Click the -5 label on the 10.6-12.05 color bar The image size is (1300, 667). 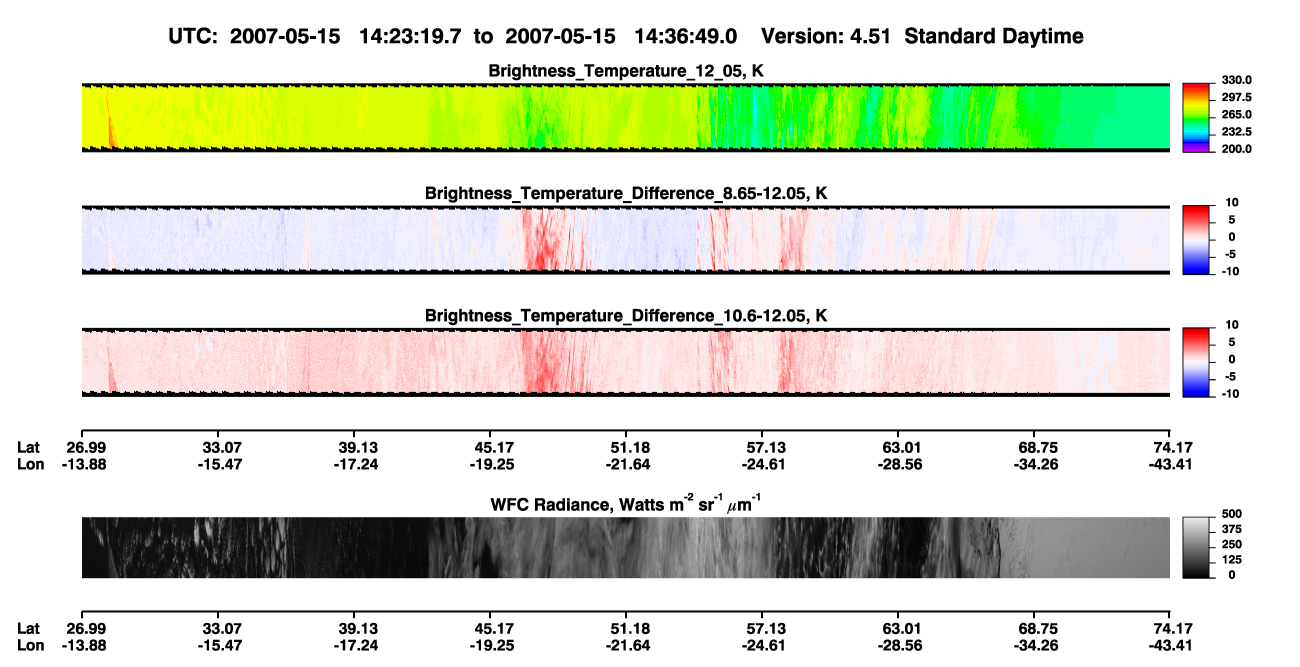pyautogui.click(x=1232, y=377)
